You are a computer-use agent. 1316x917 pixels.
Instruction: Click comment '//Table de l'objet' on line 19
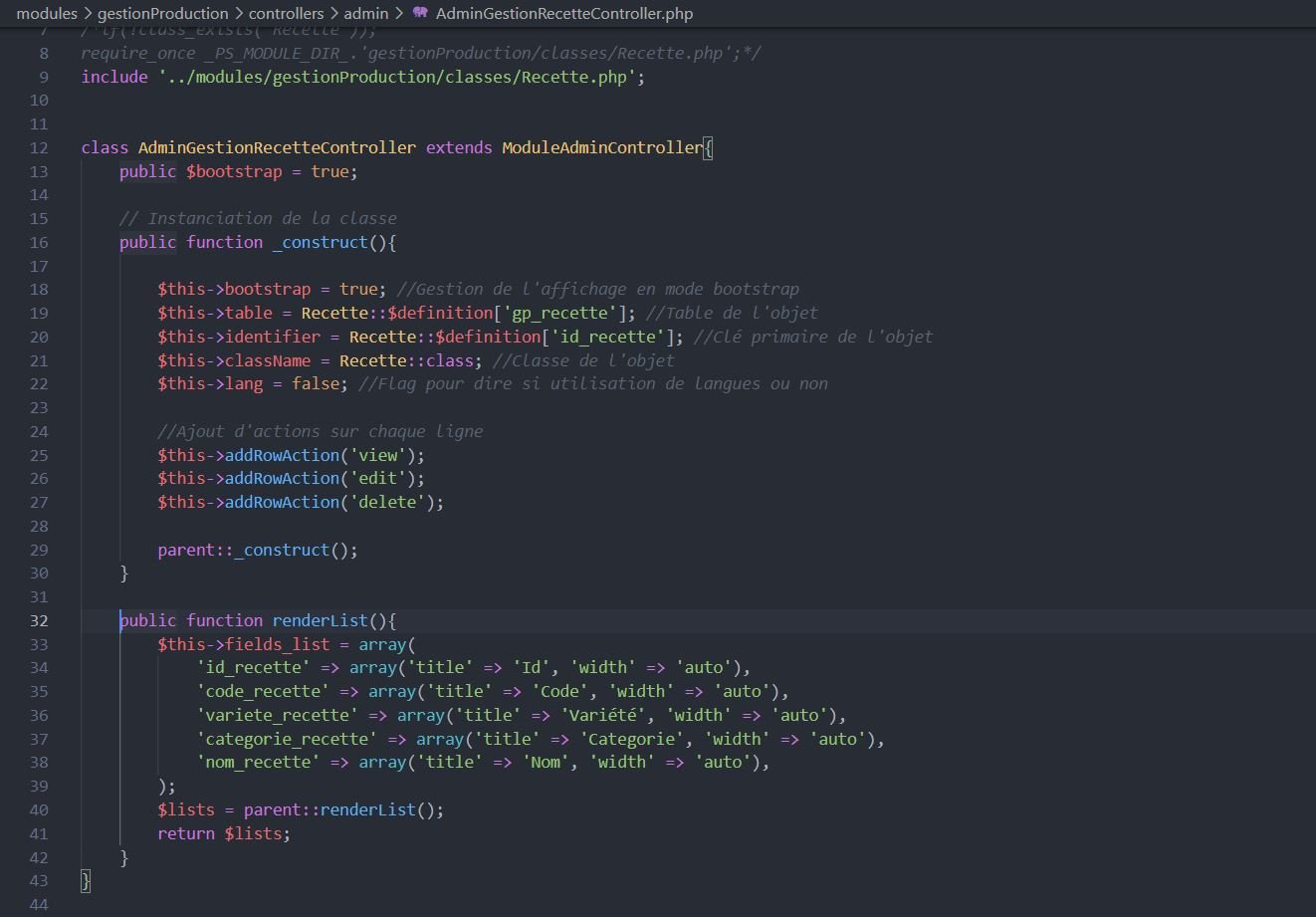point(732,313)
